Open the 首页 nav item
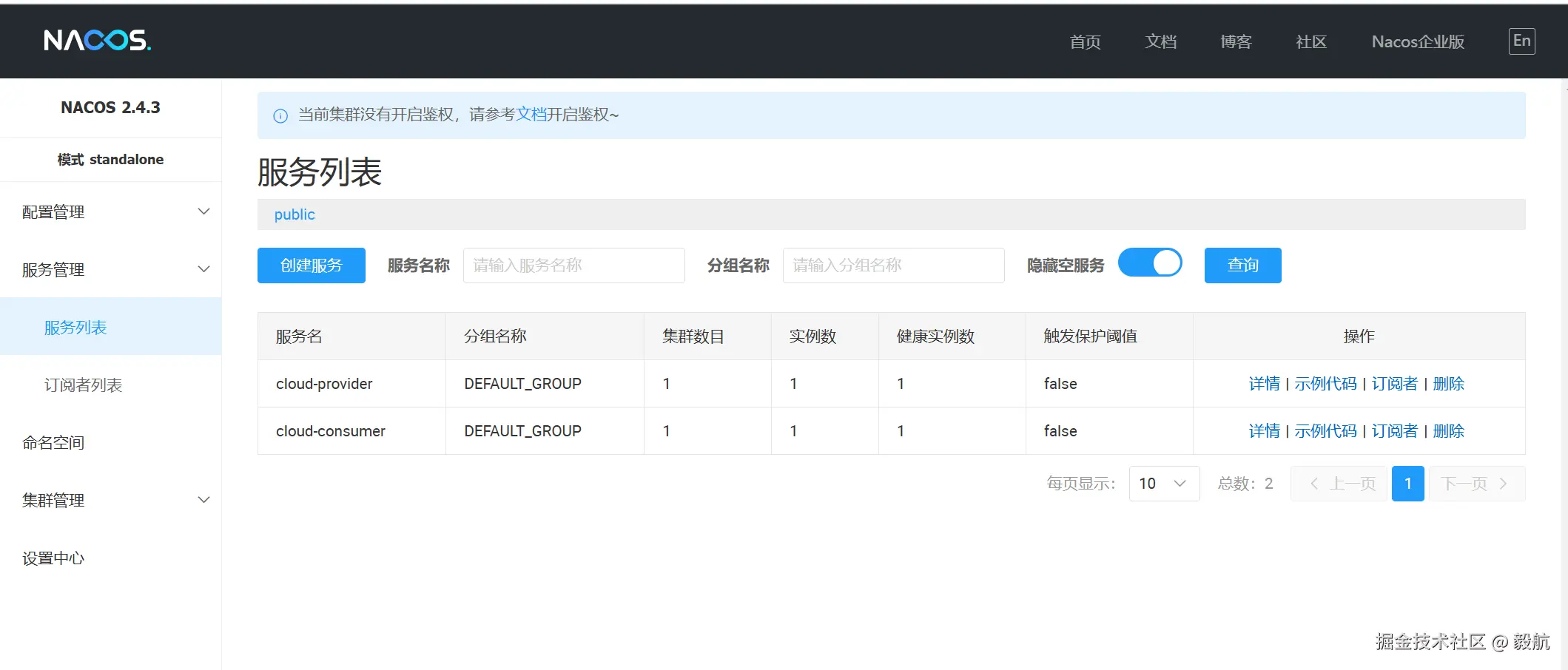Viewport: 1568px width, 670px height. [x=1085, y=41]
